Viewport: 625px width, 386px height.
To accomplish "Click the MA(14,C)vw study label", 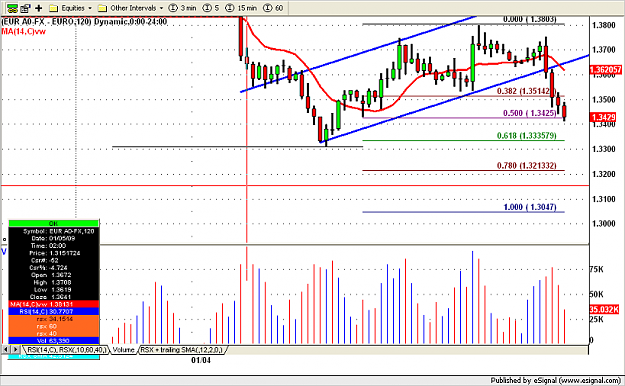I will point(24,32).
